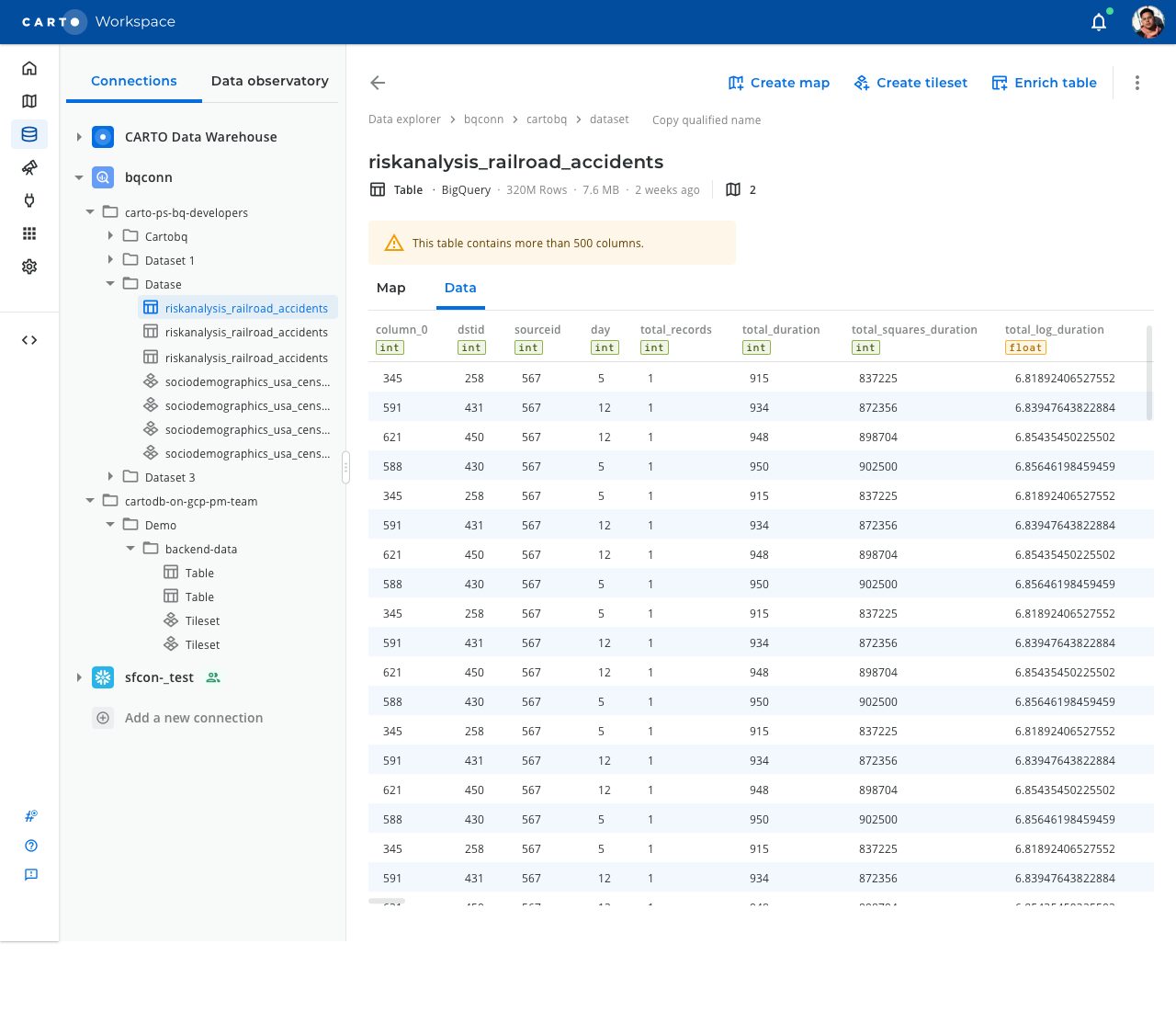Expand the sfcon-_test connection

tap(79, 677)
